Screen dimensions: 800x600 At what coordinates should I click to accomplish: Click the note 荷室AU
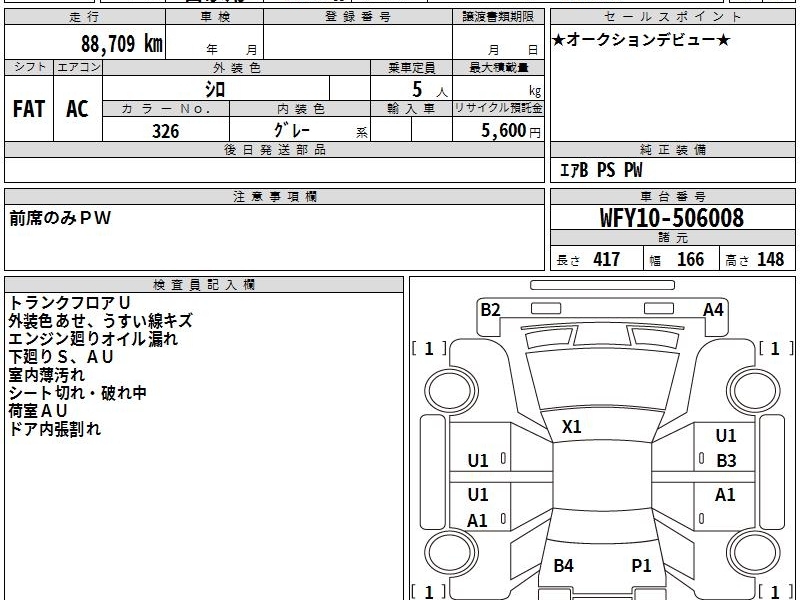click(x=38, y=411)
